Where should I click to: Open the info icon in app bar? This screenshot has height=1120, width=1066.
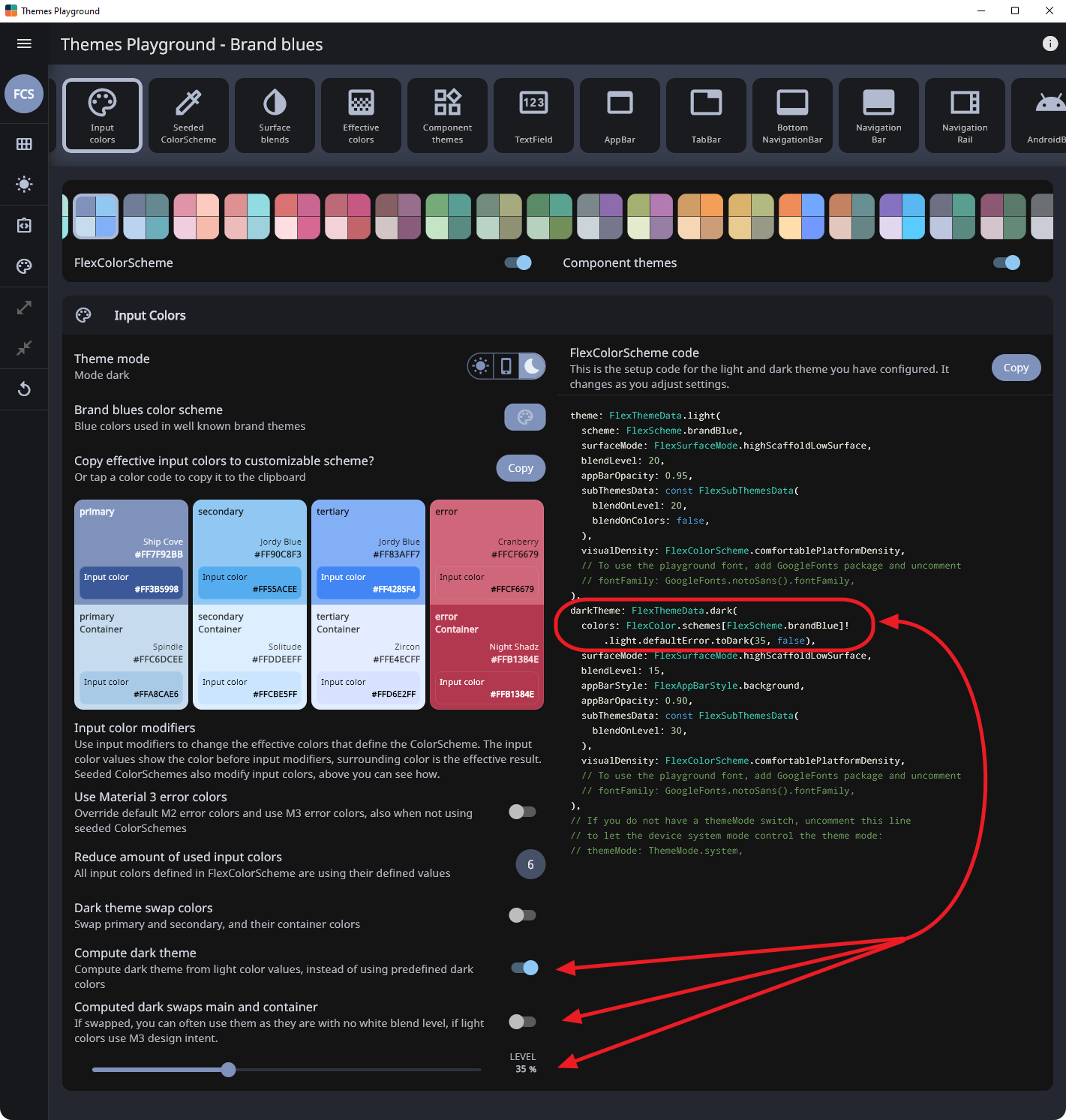click(1049, 44)
